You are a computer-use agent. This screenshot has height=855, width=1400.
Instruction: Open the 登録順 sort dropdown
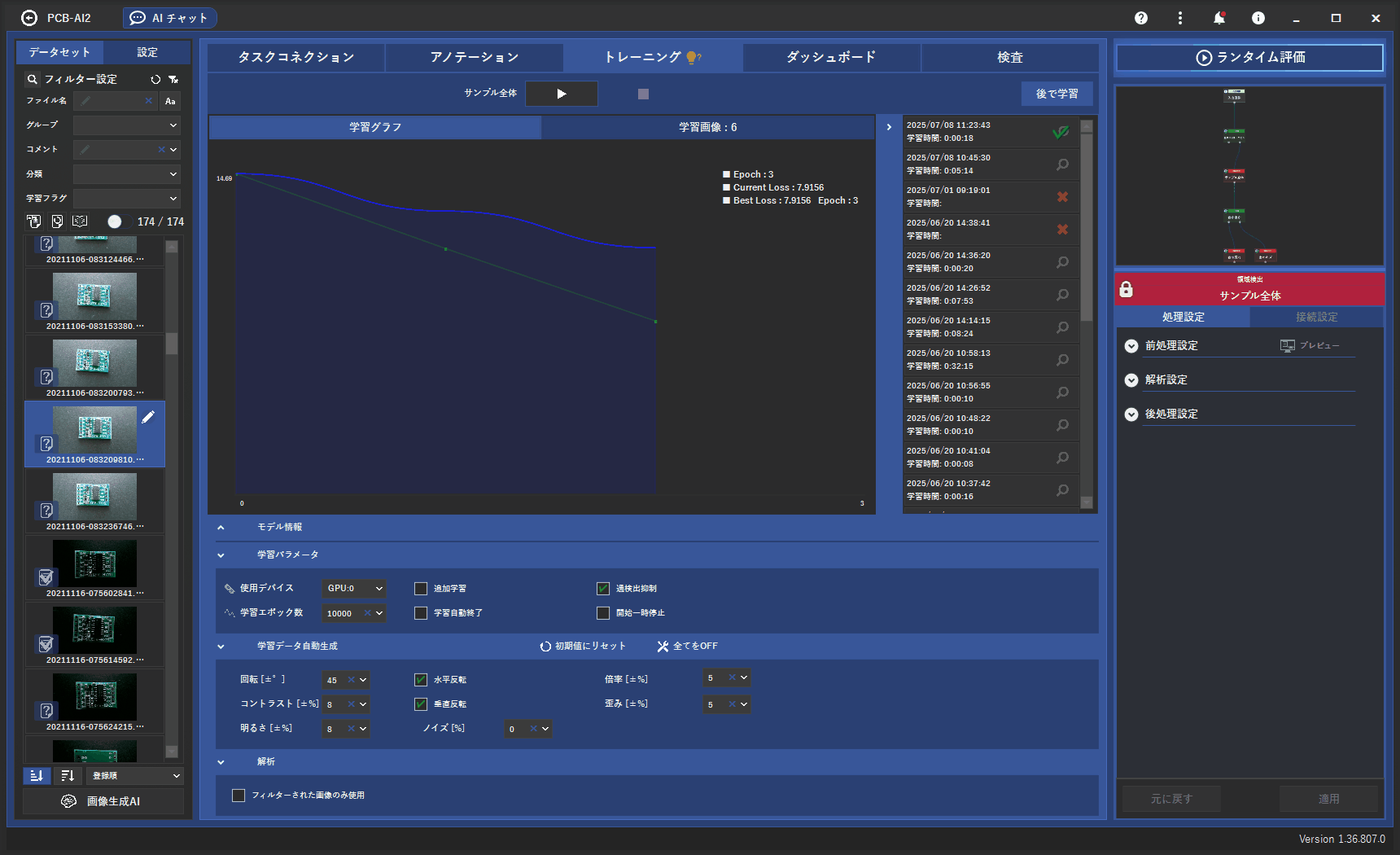point(135,776)
